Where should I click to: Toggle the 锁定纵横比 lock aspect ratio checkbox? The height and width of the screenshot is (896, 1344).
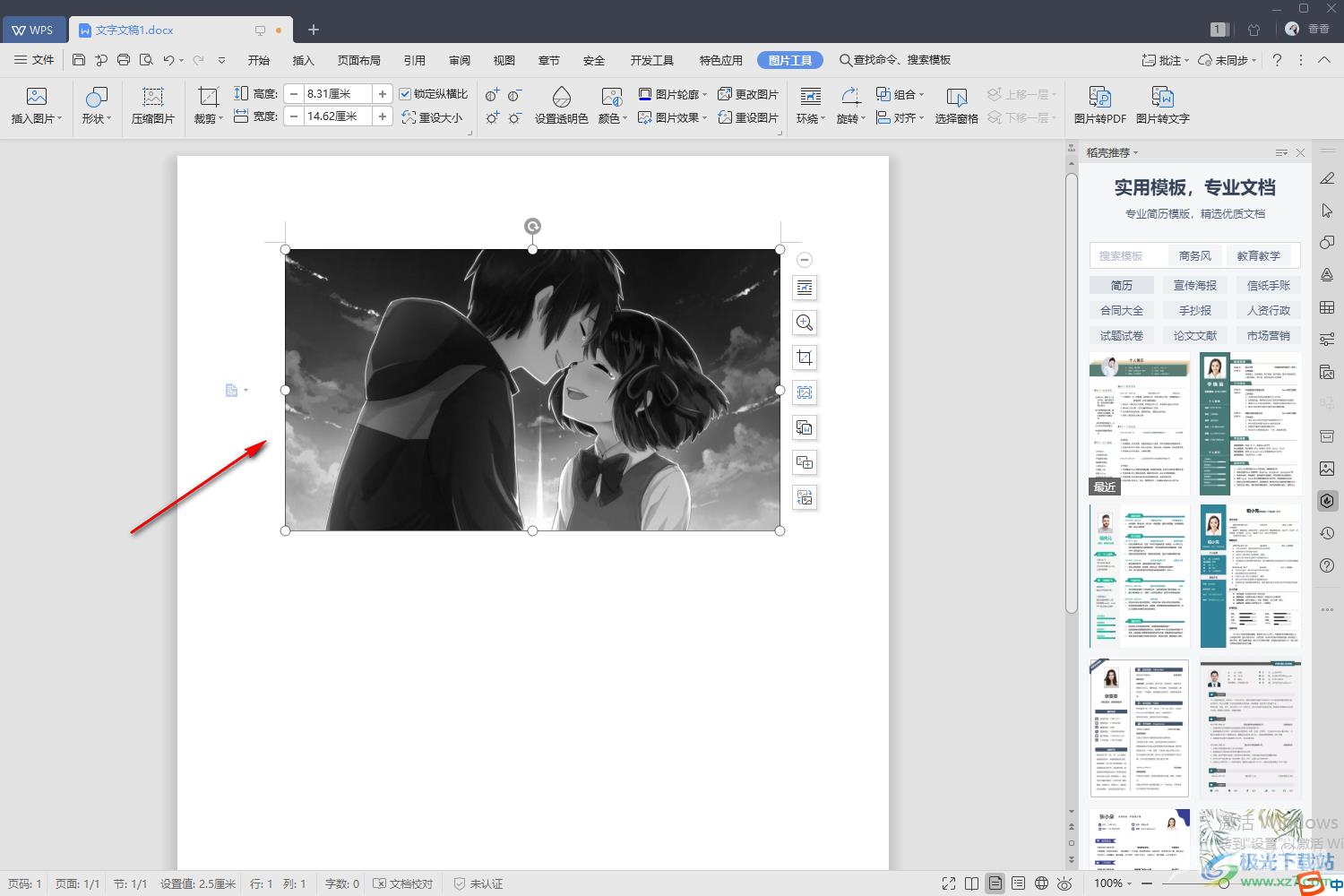[x=405, y=94]
